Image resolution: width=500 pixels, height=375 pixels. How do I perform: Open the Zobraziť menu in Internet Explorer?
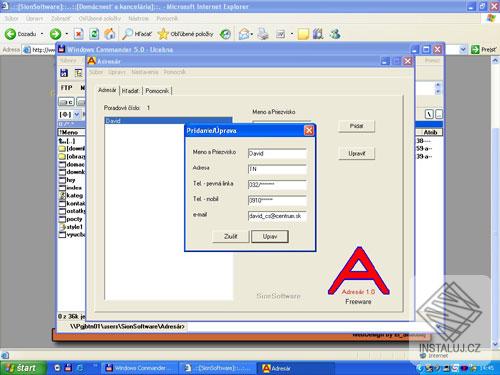click(x=61, y=19)
